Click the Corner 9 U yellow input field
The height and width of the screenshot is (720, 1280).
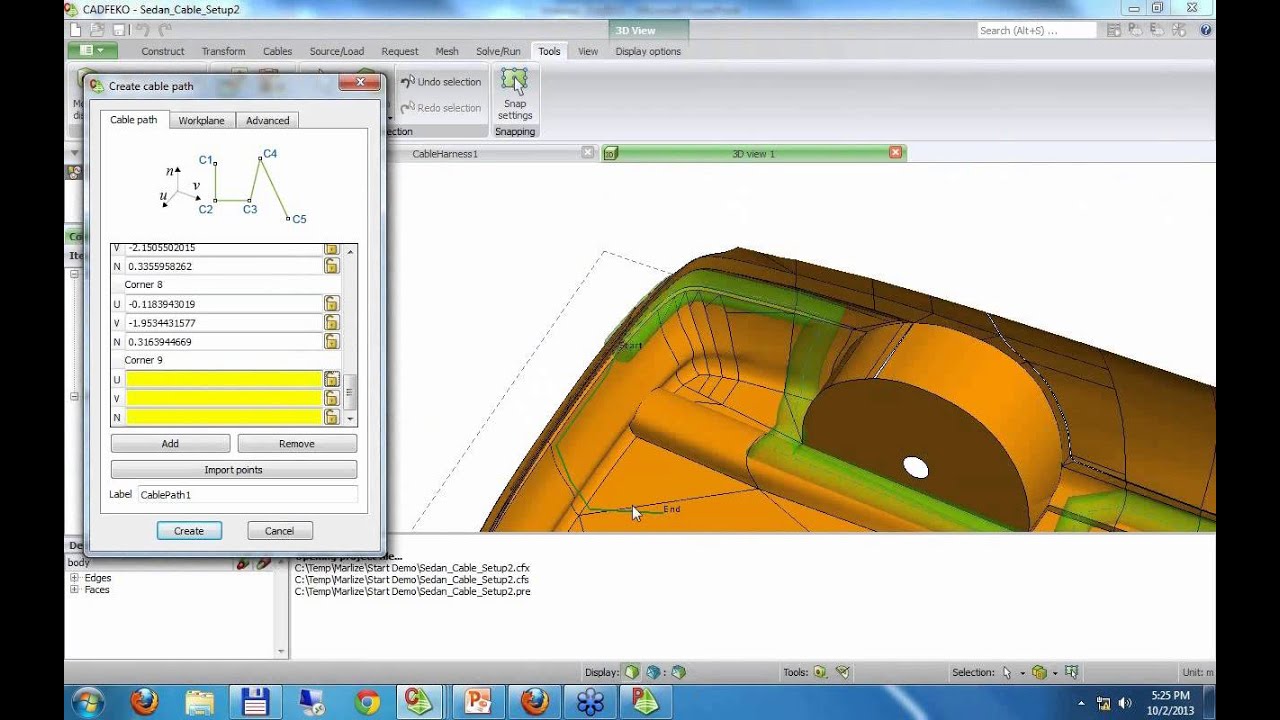pos(223,379)
